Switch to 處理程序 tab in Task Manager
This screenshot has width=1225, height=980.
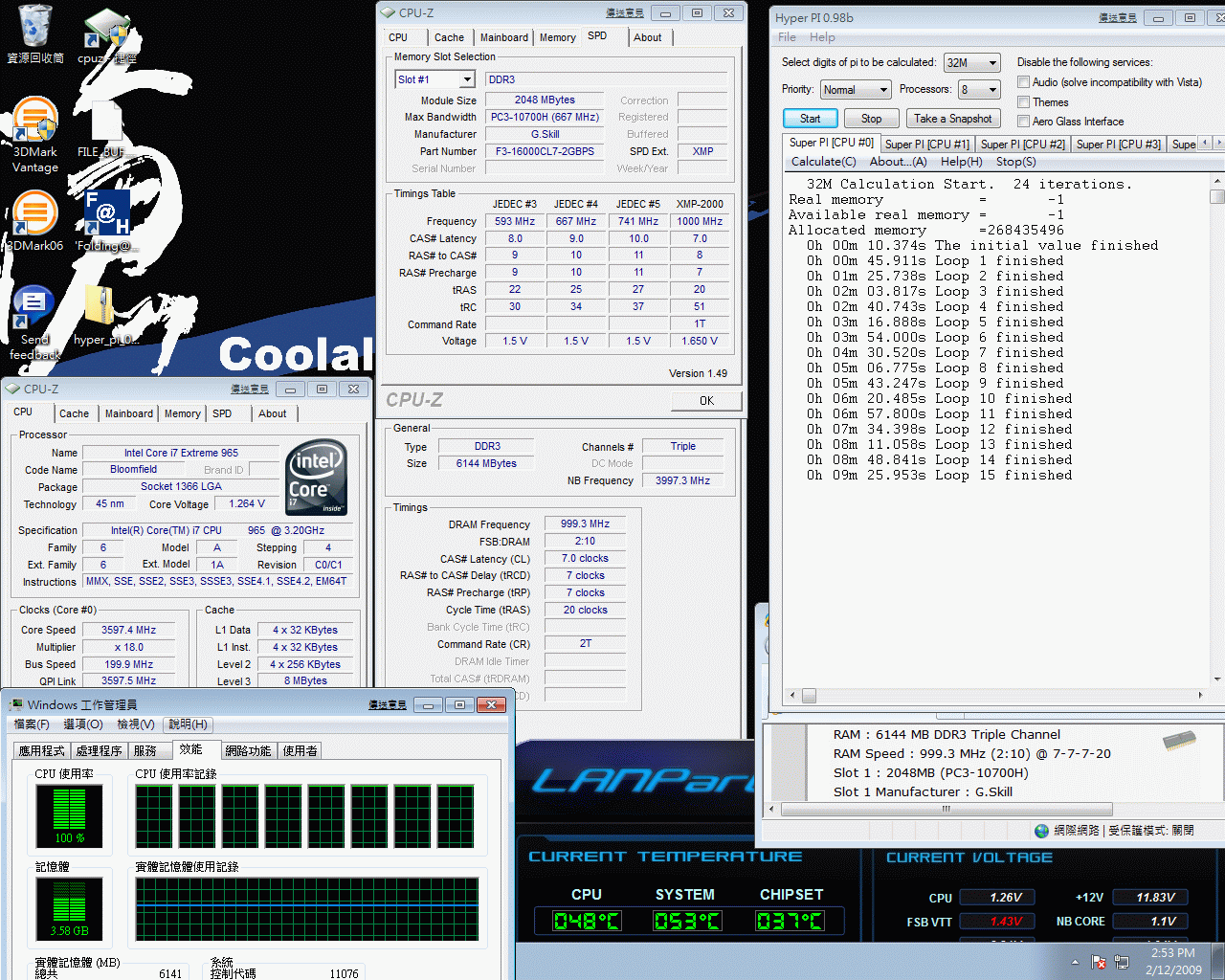click(x=99, y=750)
